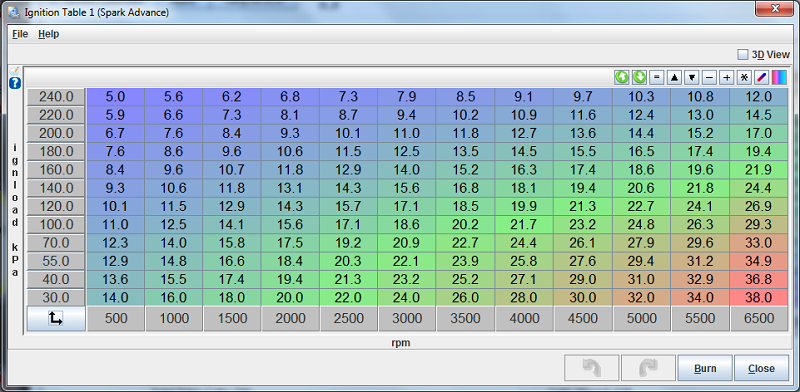Select the 4500 rpm axis cell
The image size is (800, 392).
point(583,319)
